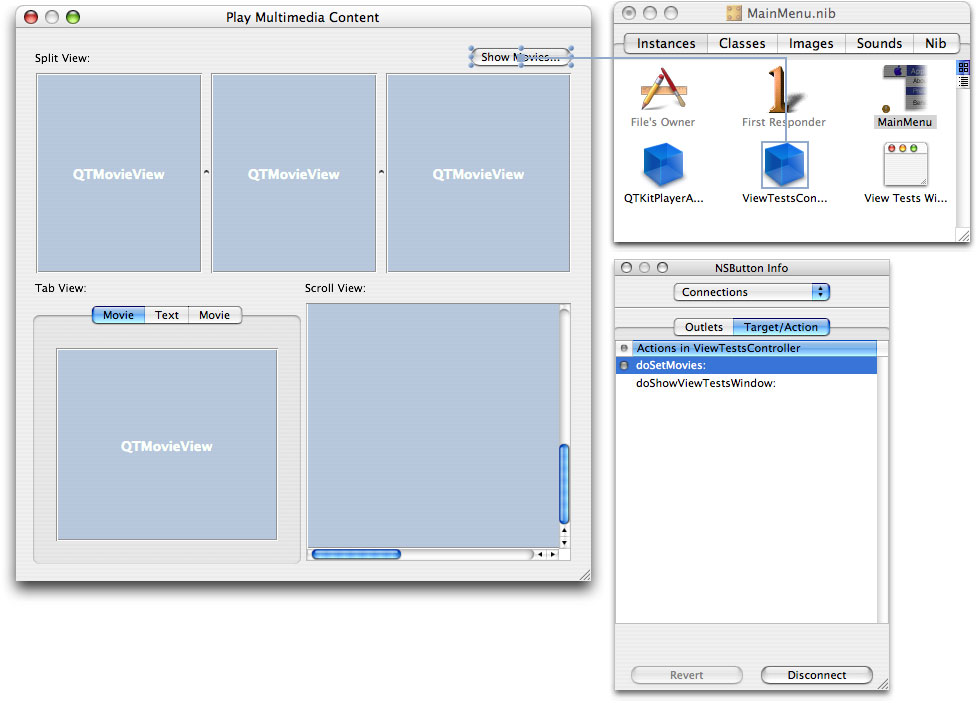977x703 pixels.
Task: Select the Text tab in the tab view
Action: pyautogui.click(x=166, y=314)
